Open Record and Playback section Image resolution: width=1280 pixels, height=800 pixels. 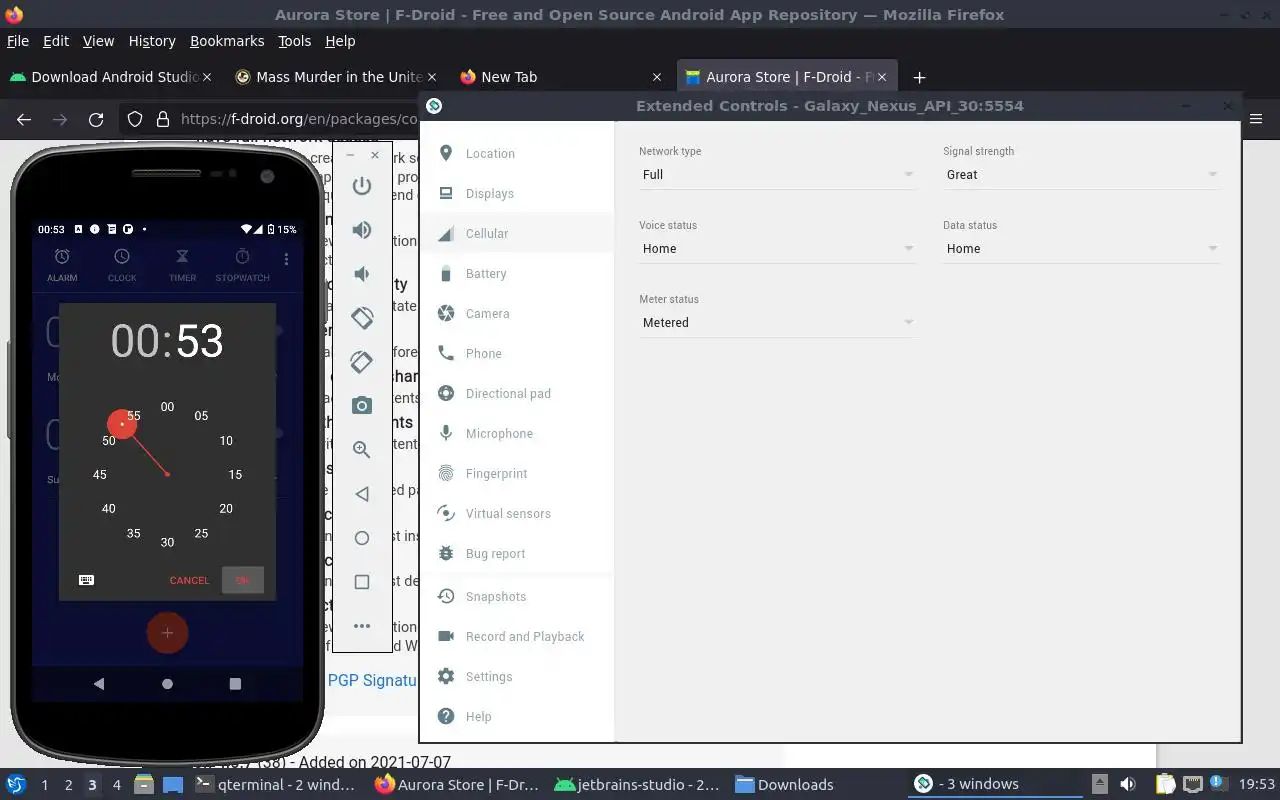tap(517, 637)
